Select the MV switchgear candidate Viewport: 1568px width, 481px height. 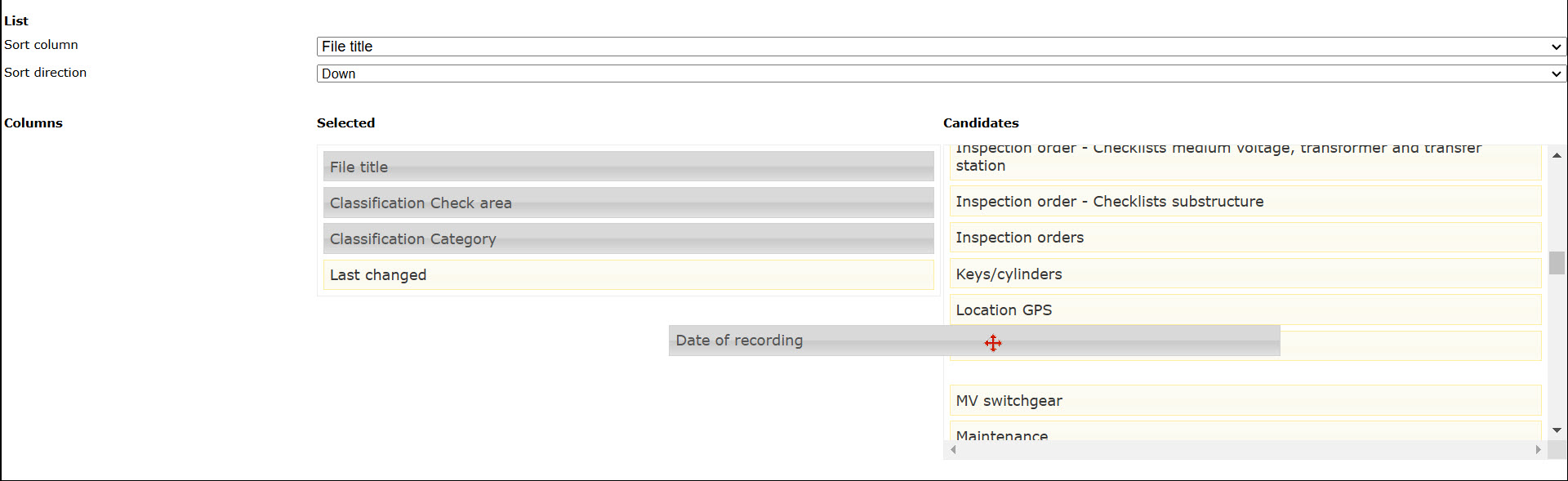tap(1245, 400)
